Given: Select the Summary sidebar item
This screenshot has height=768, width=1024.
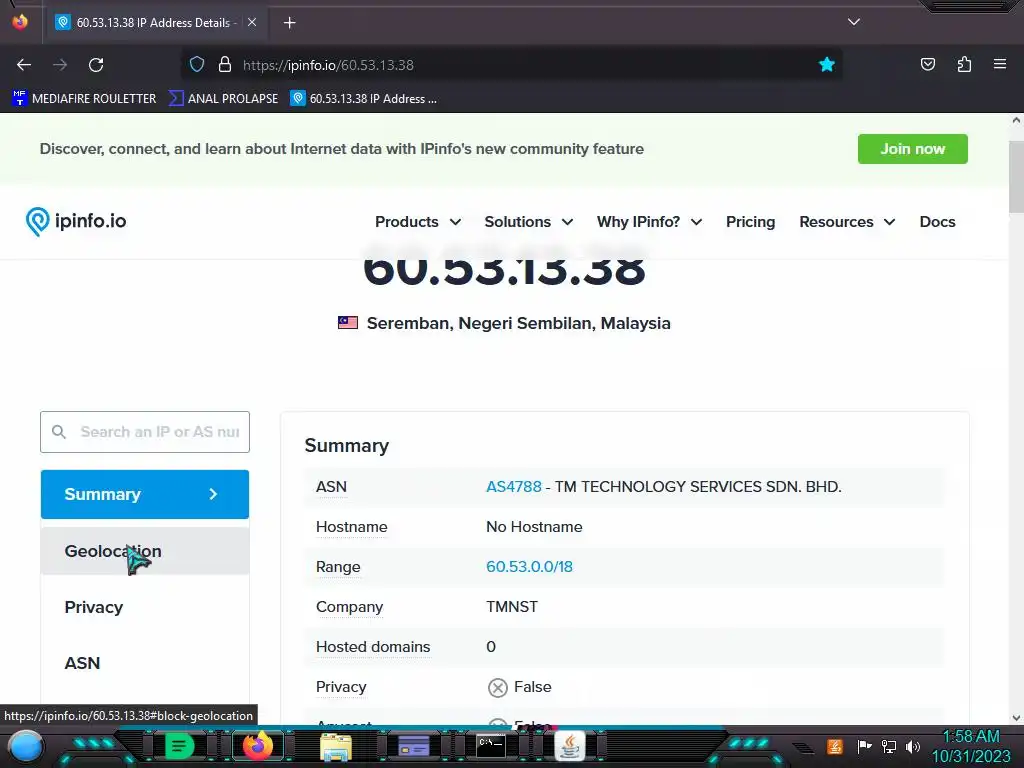Looking at the screenshot, I should click(x=145, y=494).
